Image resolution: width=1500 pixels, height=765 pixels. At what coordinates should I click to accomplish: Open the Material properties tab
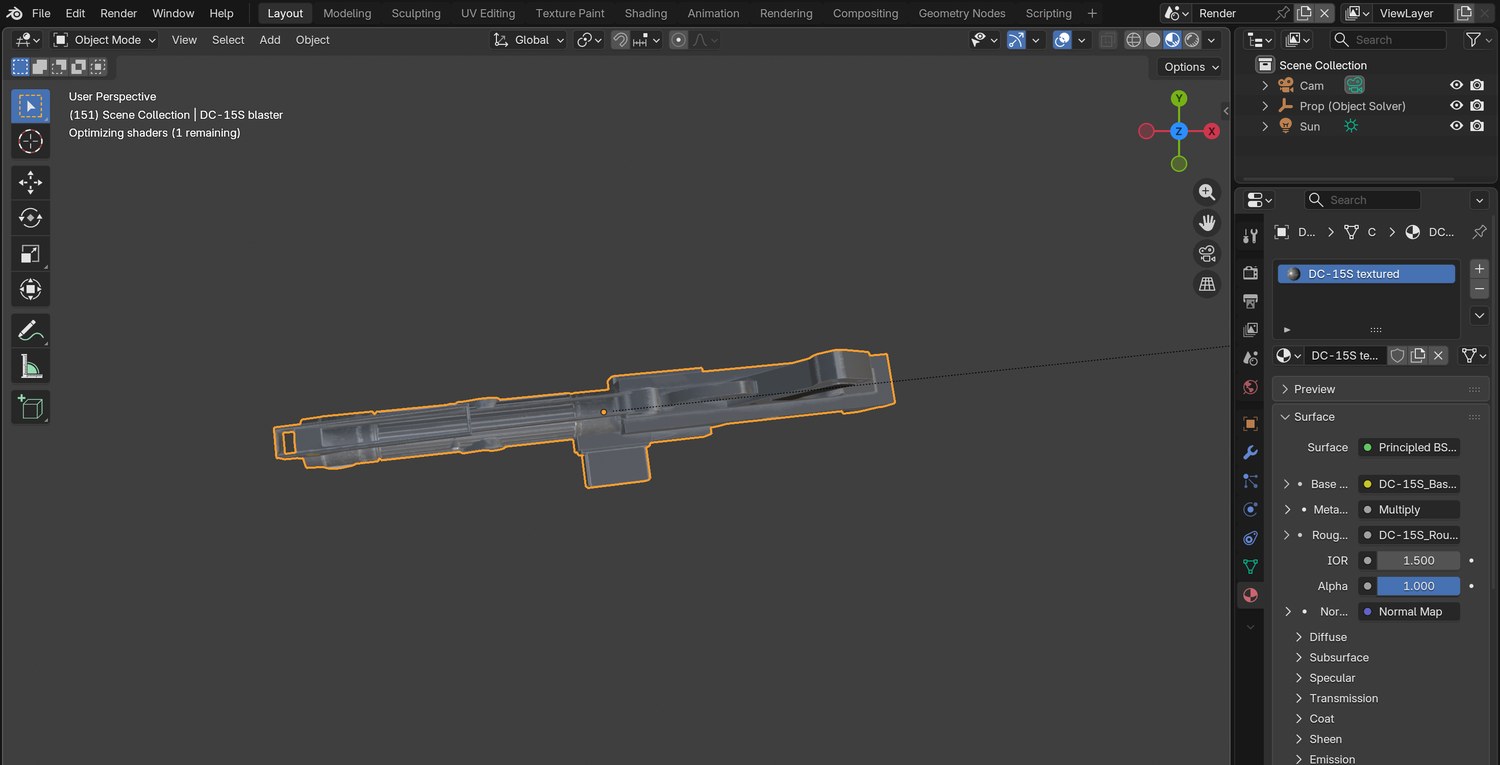coord(1250,595)
